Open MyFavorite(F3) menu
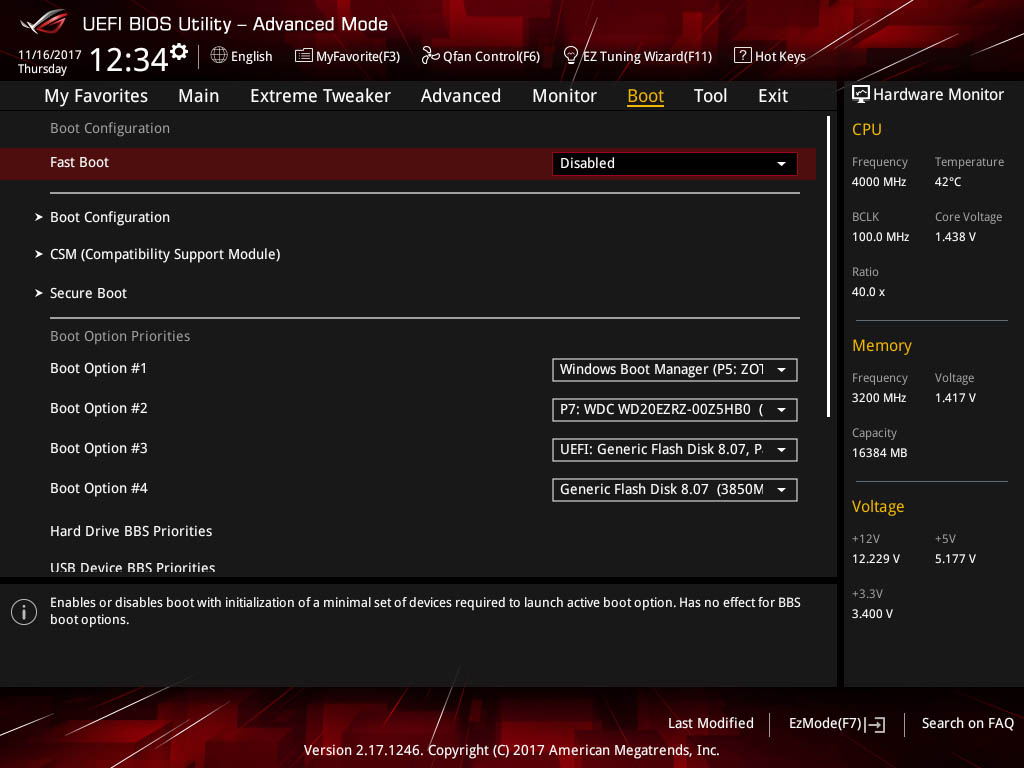Image resolution: width=1024 pixels, height=768 pixels. 347,56
